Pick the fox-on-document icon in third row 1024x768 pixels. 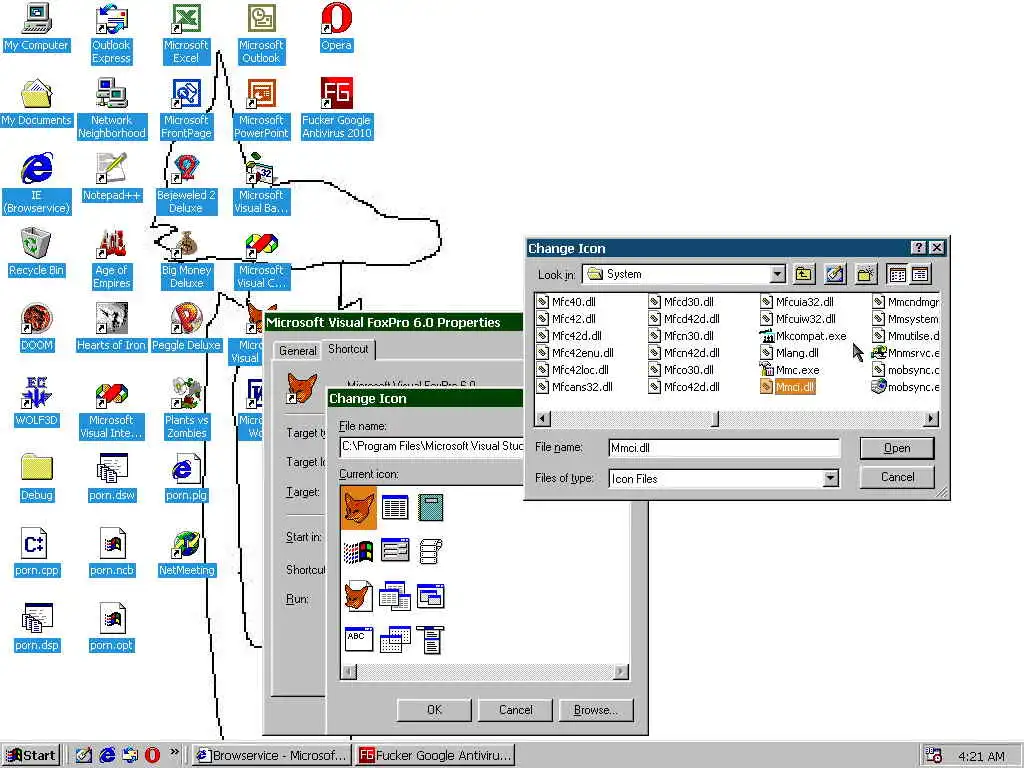click(x=359, y=596)
